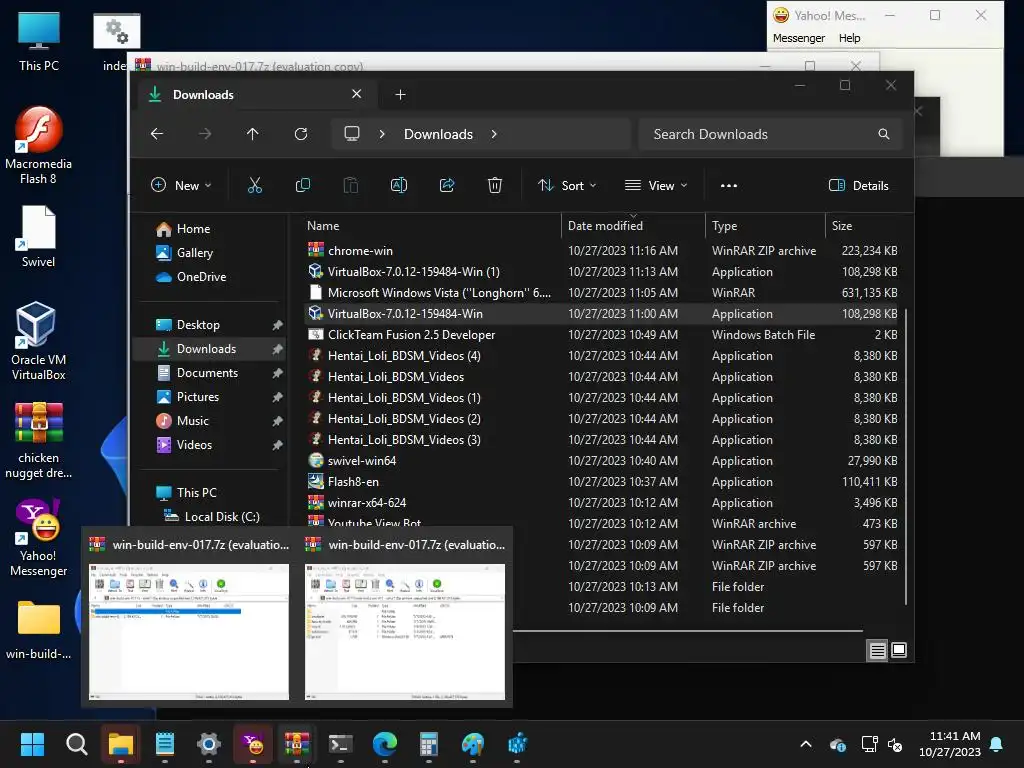This screenshot has height=768, width=1024.
Task: Unpin Music from quick access
Action: 278,421
